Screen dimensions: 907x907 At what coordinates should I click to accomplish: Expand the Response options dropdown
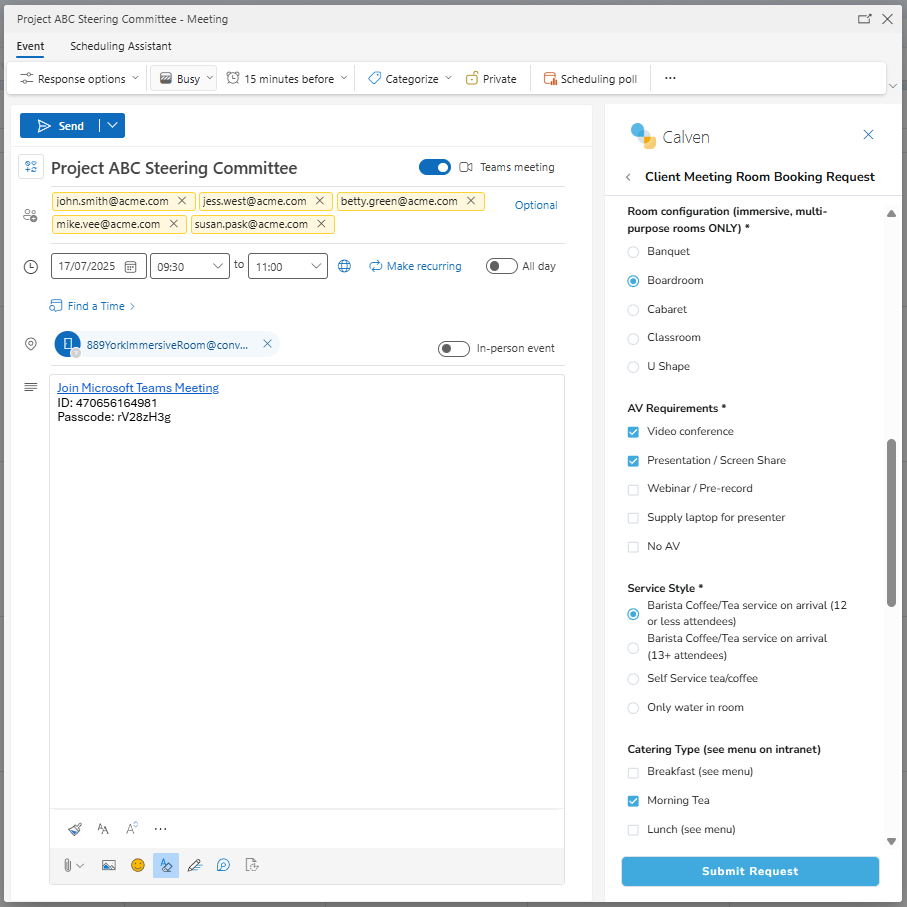tap(79, 79)
